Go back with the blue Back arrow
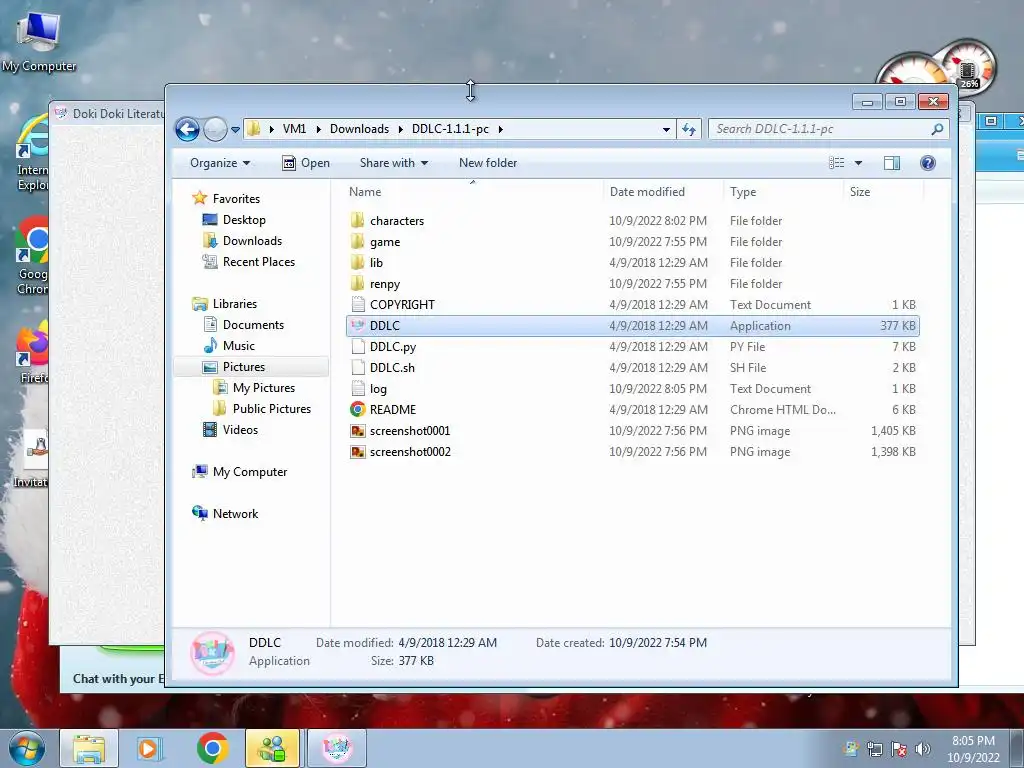Image resolution: width=1024 pixels, height=768 pixels. [187, 129]
